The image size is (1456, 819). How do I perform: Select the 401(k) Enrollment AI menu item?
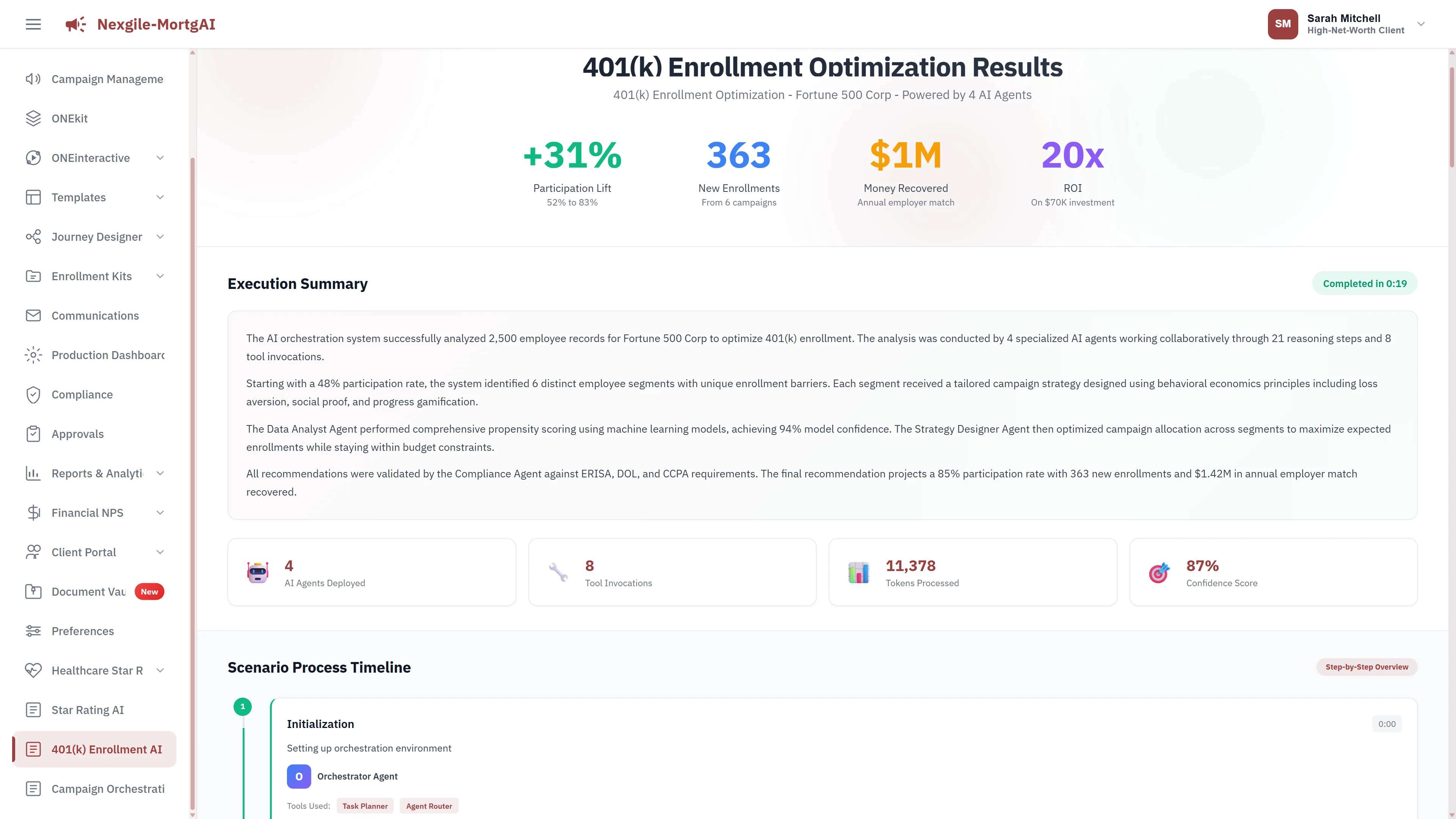pos(106,749)
